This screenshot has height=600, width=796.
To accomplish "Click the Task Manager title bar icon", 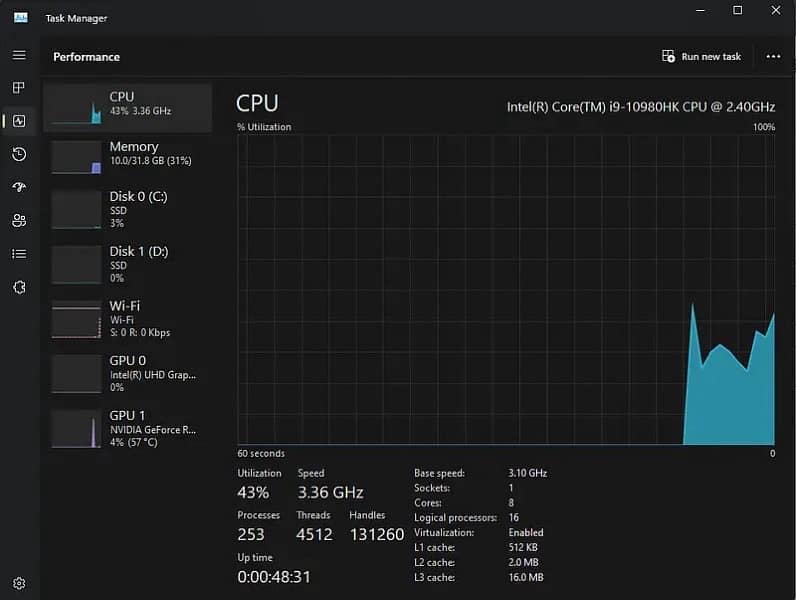I will tap(20, 18).
